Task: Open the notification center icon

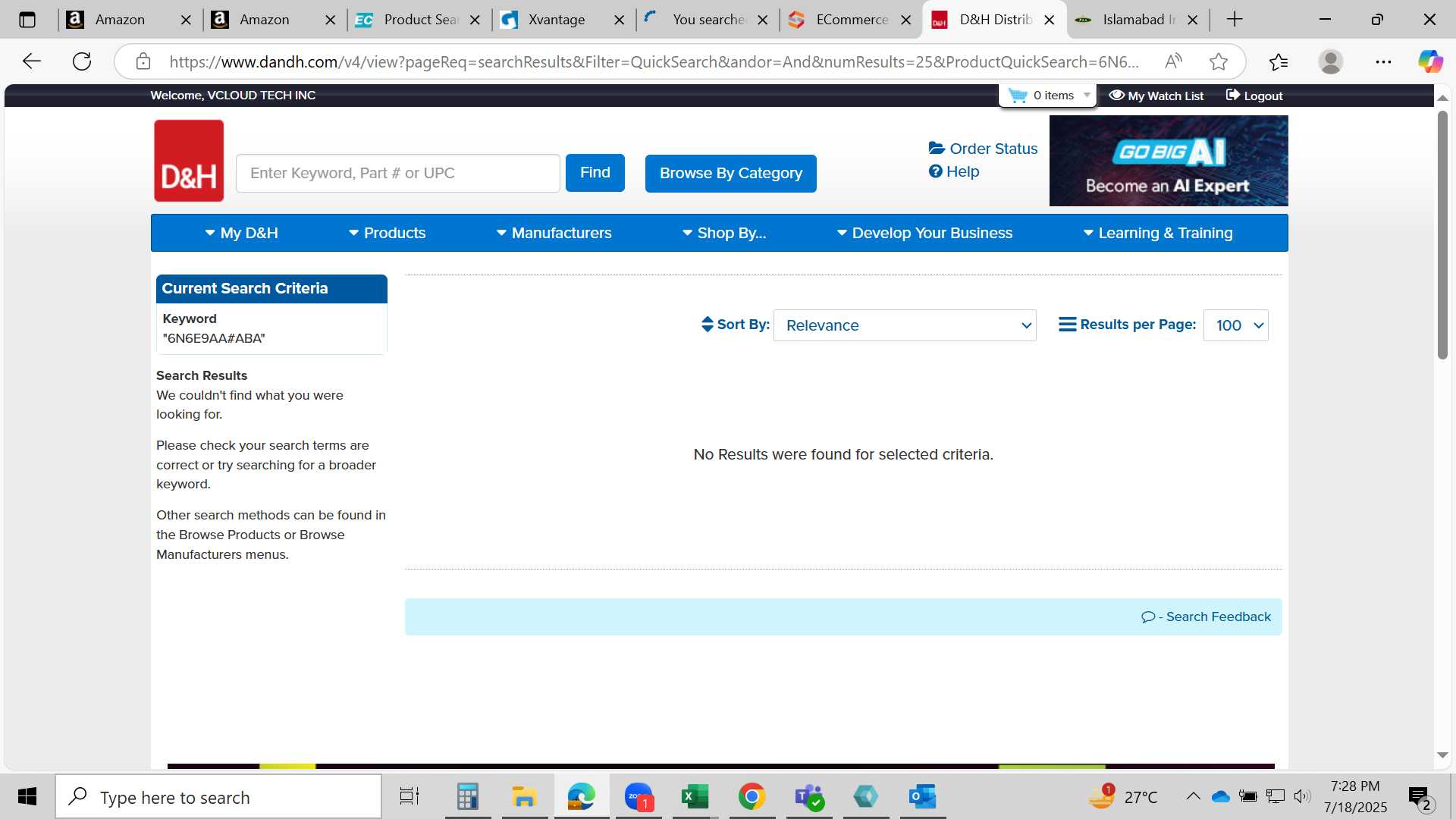Action: [x=1420, y=797]
